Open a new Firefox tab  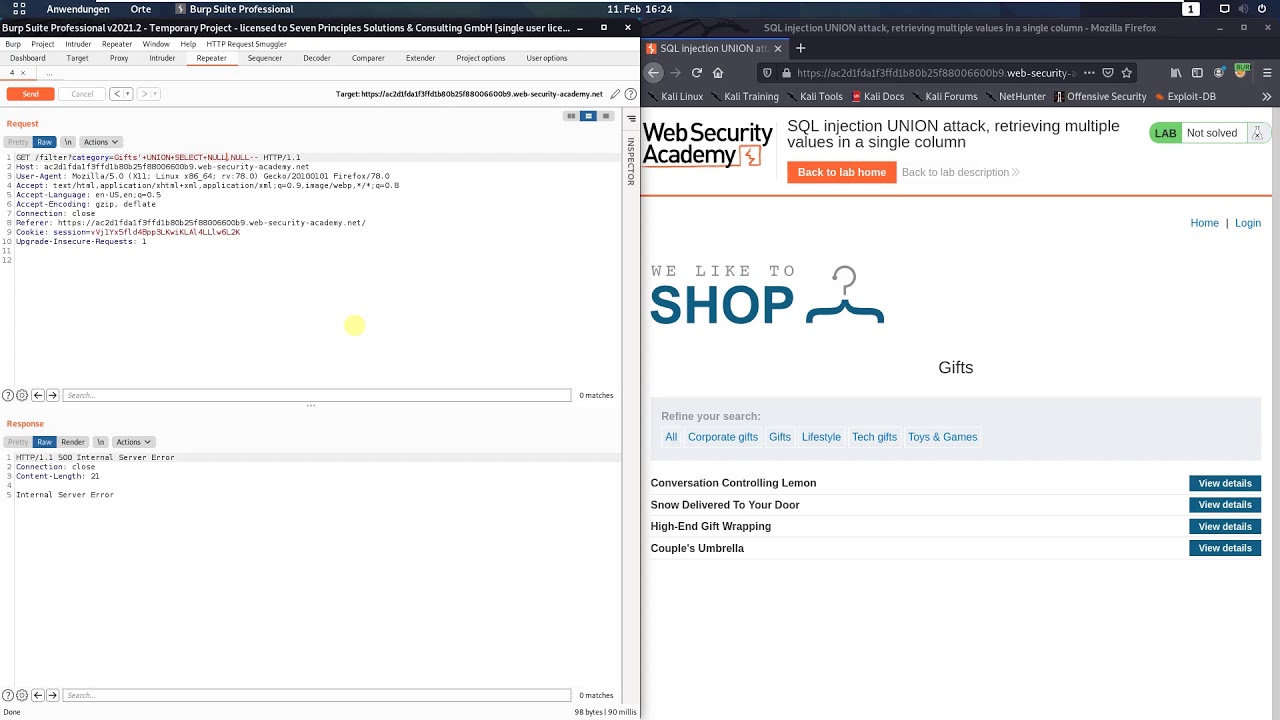pos(800,48)
